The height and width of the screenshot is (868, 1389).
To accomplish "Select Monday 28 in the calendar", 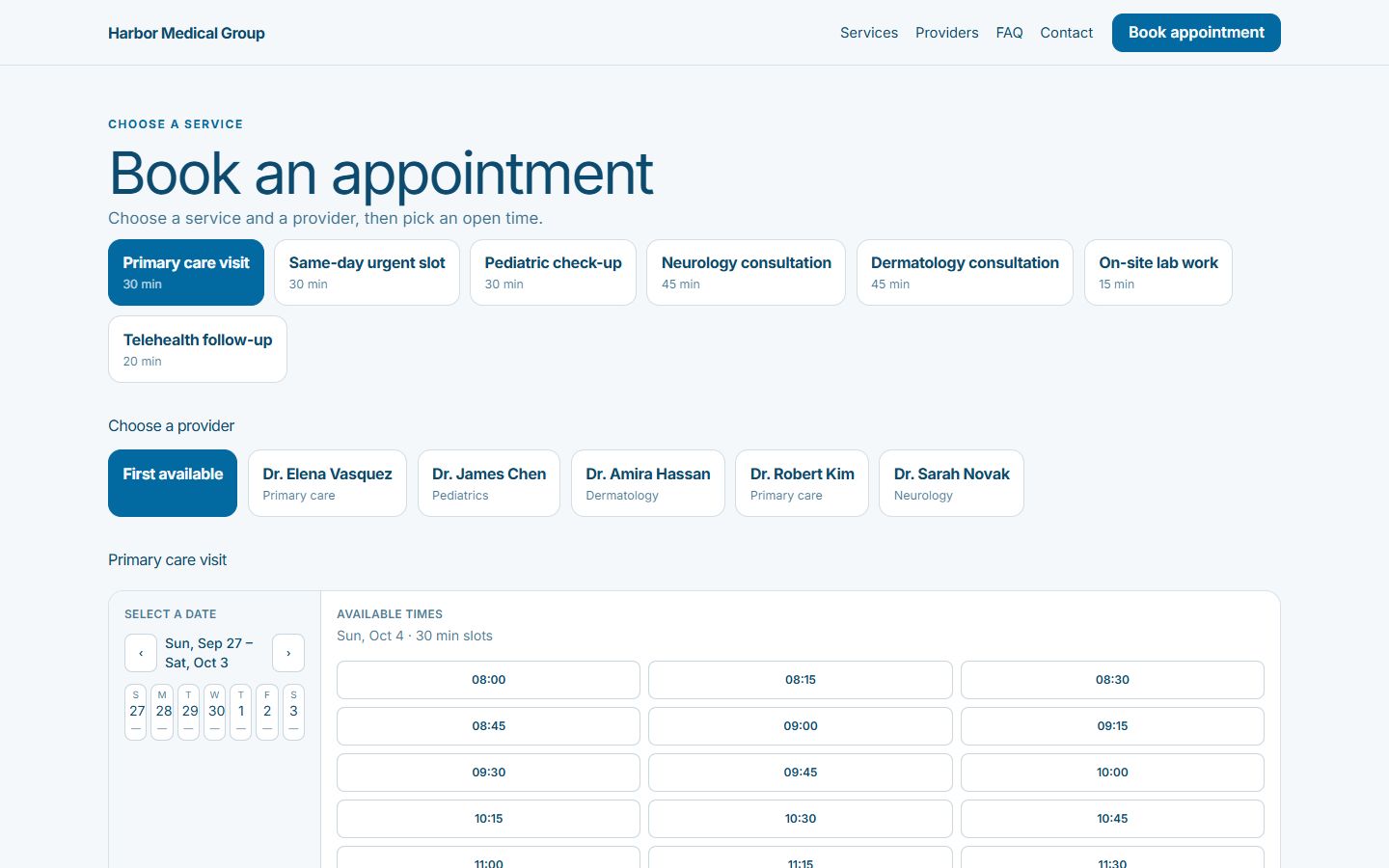I will tap(162, 712).
